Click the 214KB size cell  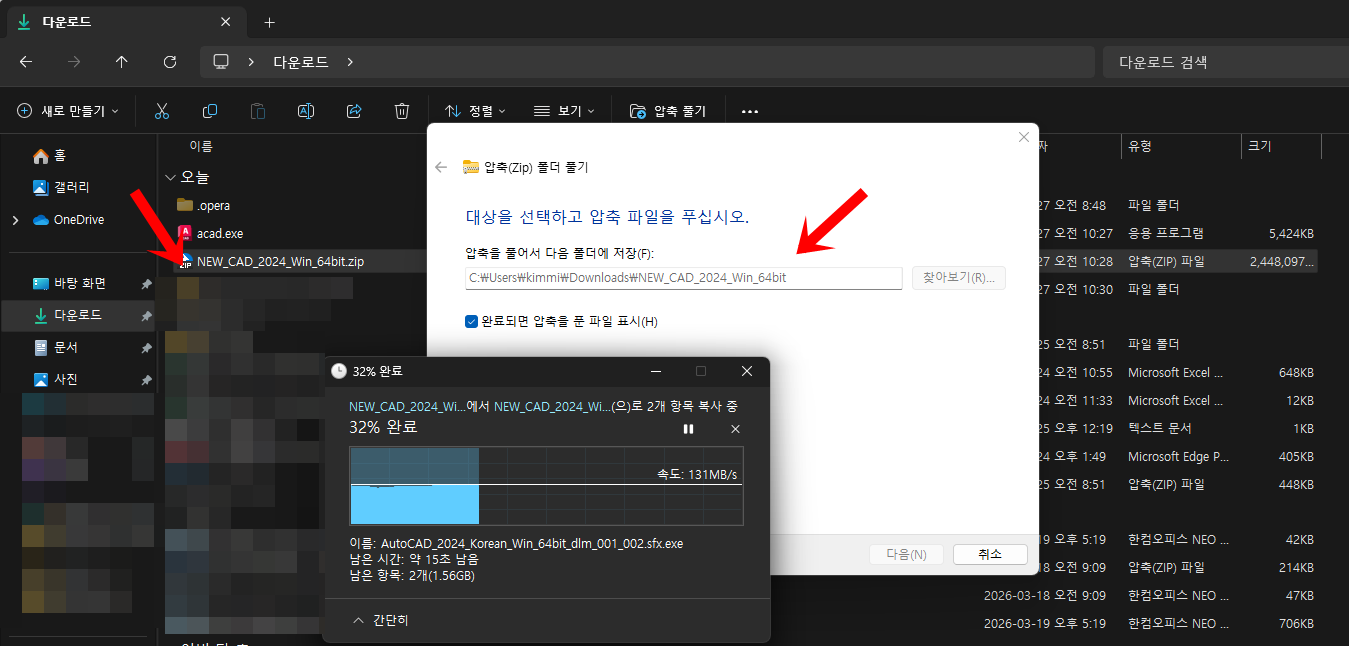tap(1296, 567)
